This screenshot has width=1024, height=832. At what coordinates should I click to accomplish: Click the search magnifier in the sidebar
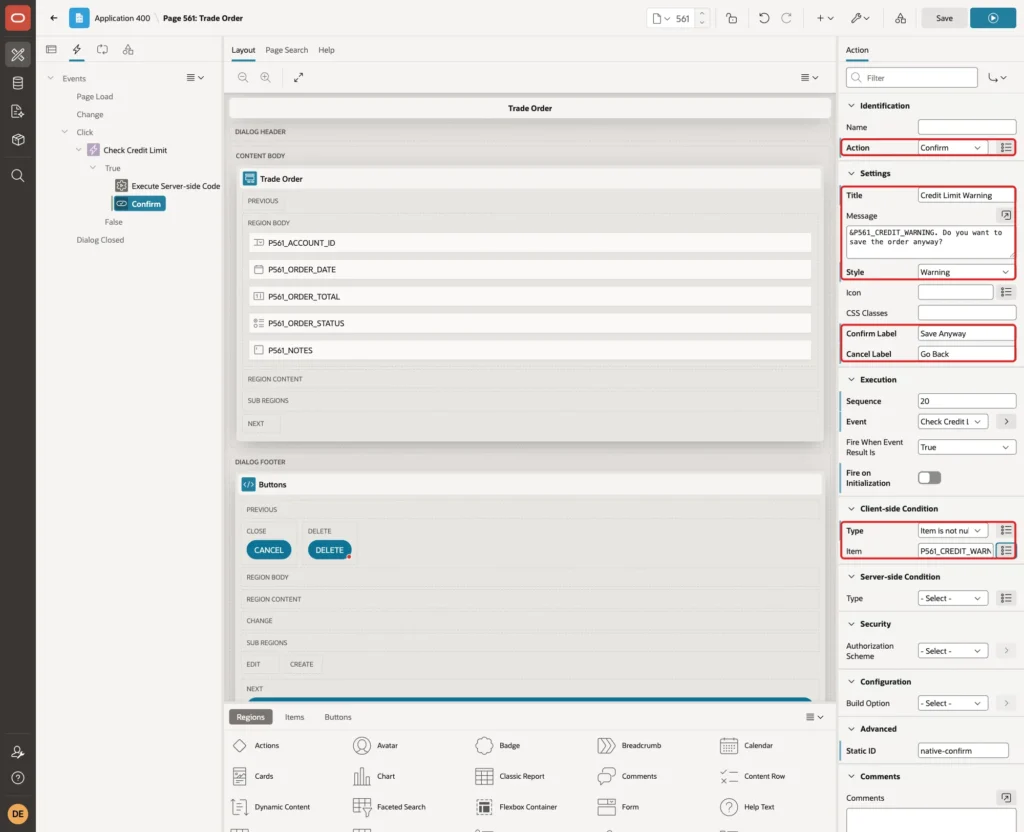tap(18, 175)
